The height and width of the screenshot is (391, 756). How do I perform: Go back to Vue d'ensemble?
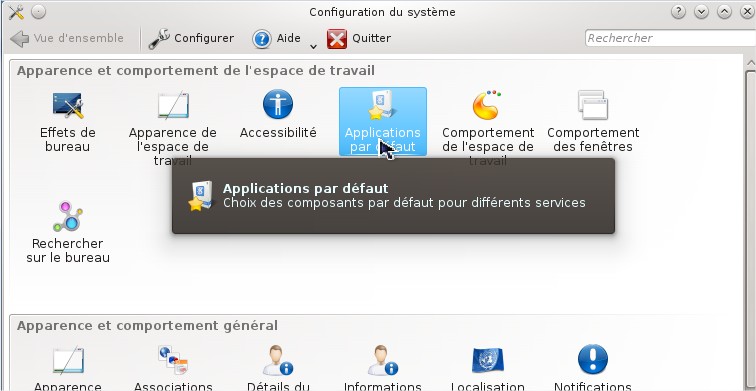click(67, 39)
